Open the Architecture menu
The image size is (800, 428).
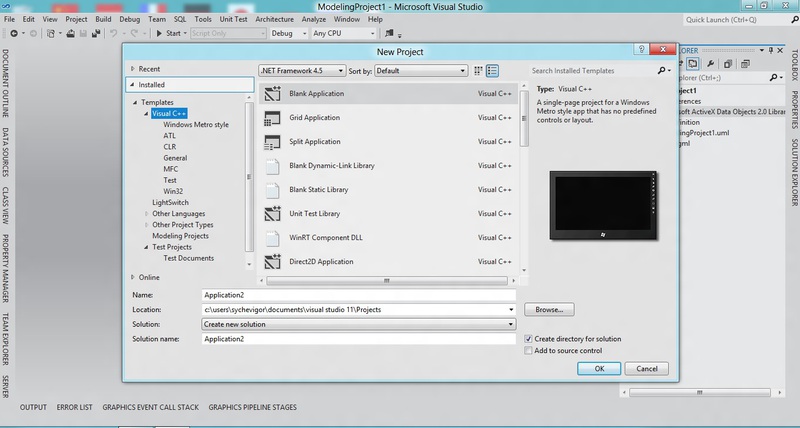point(274,19)
